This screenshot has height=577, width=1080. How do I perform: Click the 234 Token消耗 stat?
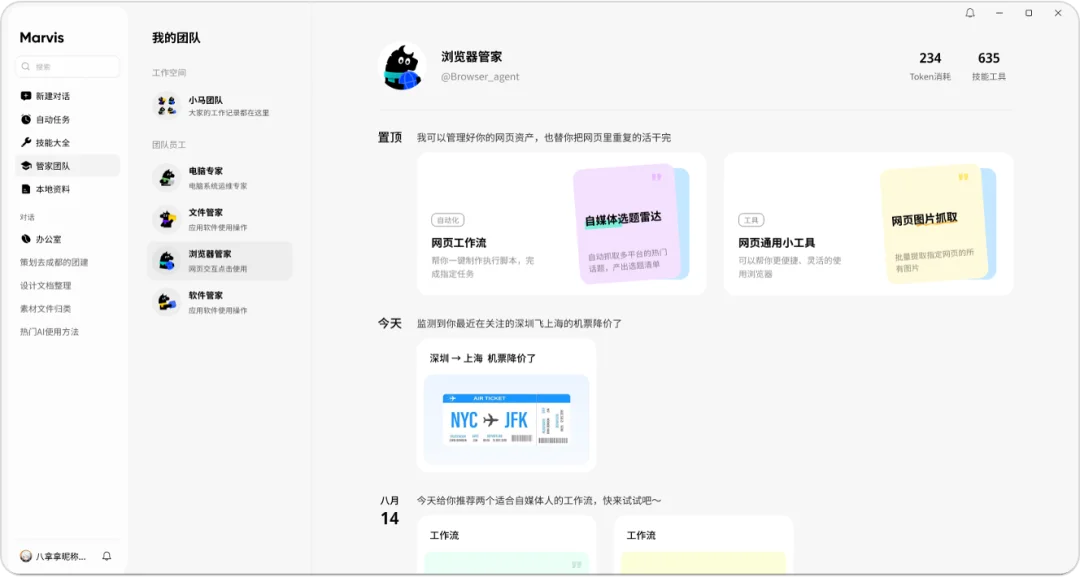(x=930, y=66)
